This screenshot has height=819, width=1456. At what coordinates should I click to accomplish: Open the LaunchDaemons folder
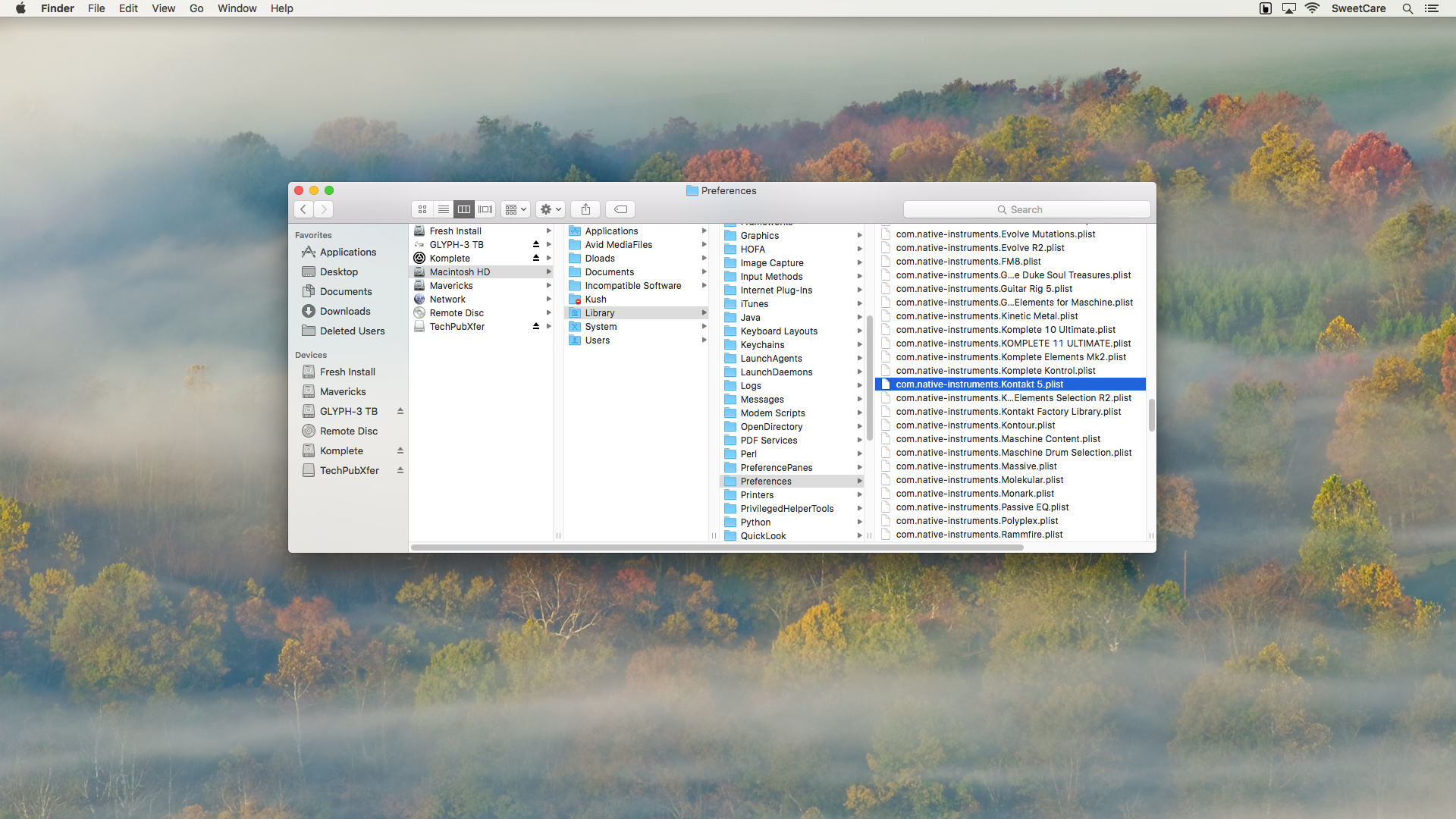click(792, 372)
